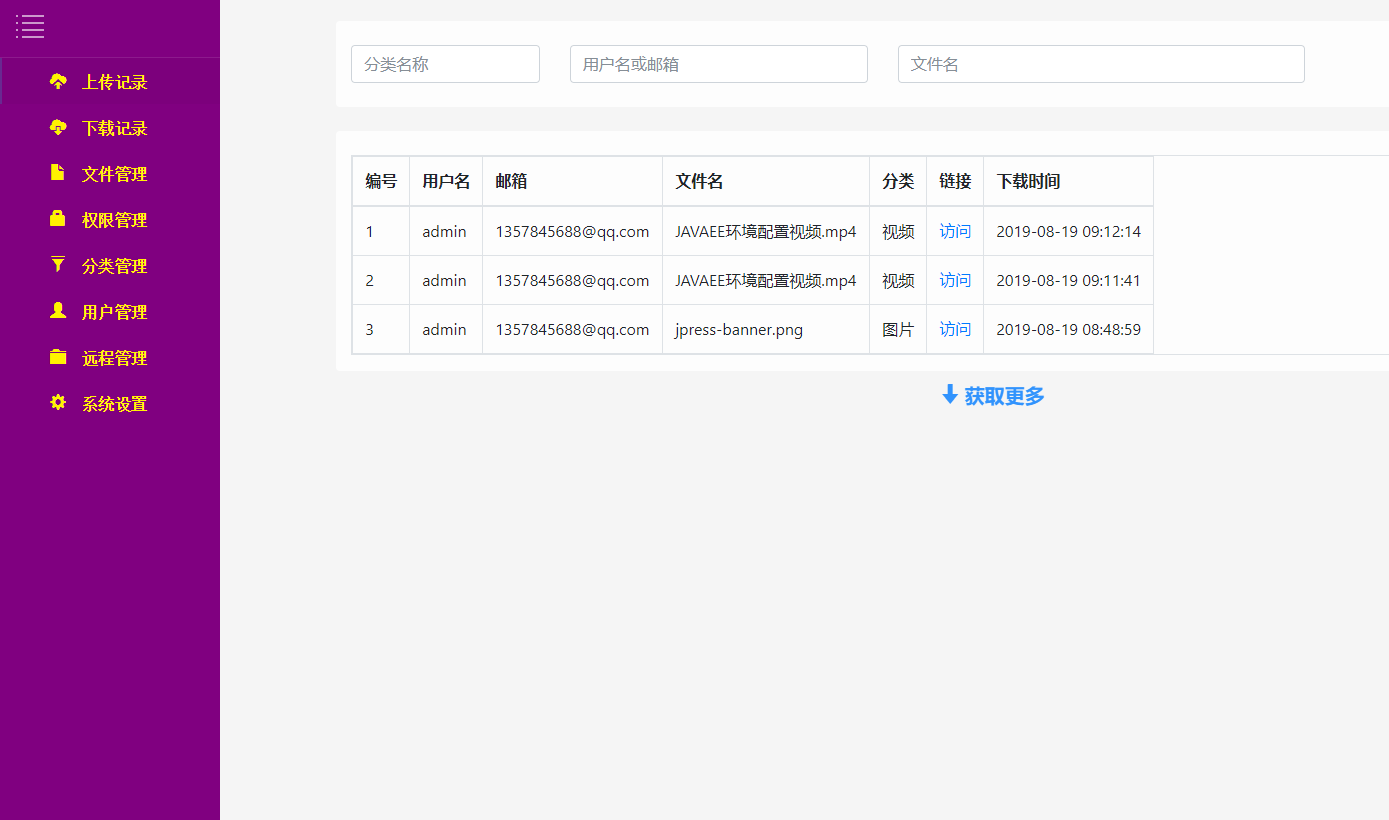Viewport: 1389px width, 820px height.
Task: Click the 分类名称 search field
Action: pos(444,63)
